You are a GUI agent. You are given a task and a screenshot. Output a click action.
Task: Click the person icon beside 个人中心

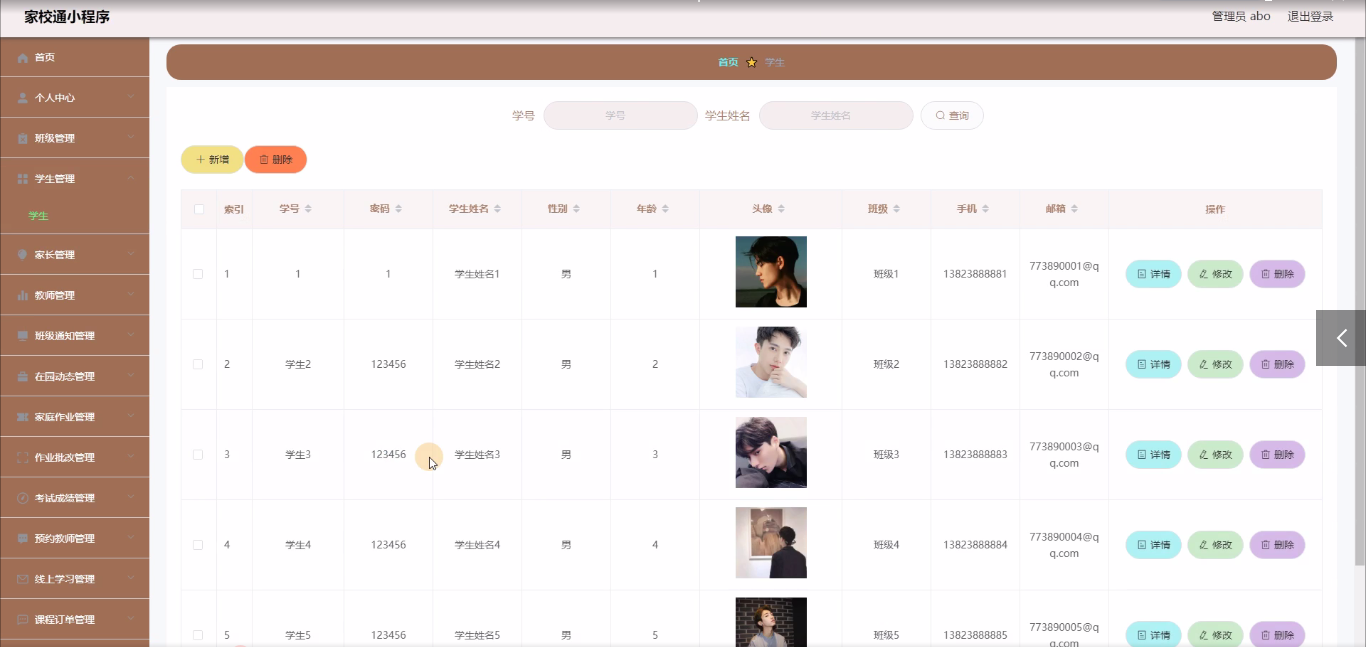coord(23,98)
